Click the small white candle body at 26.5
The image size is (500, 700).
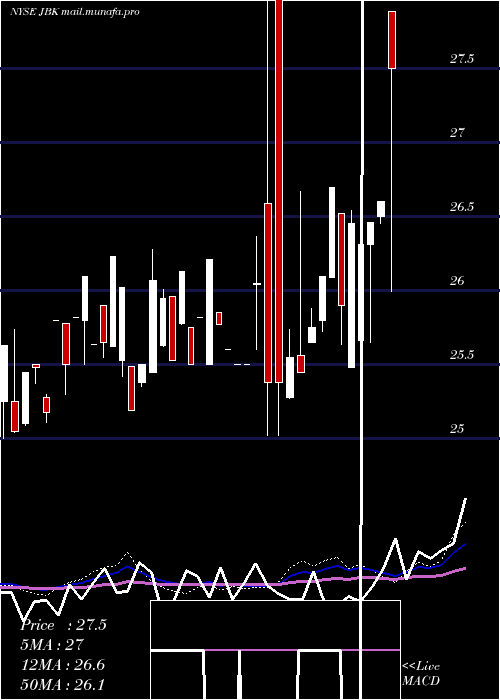coord(381,209)
